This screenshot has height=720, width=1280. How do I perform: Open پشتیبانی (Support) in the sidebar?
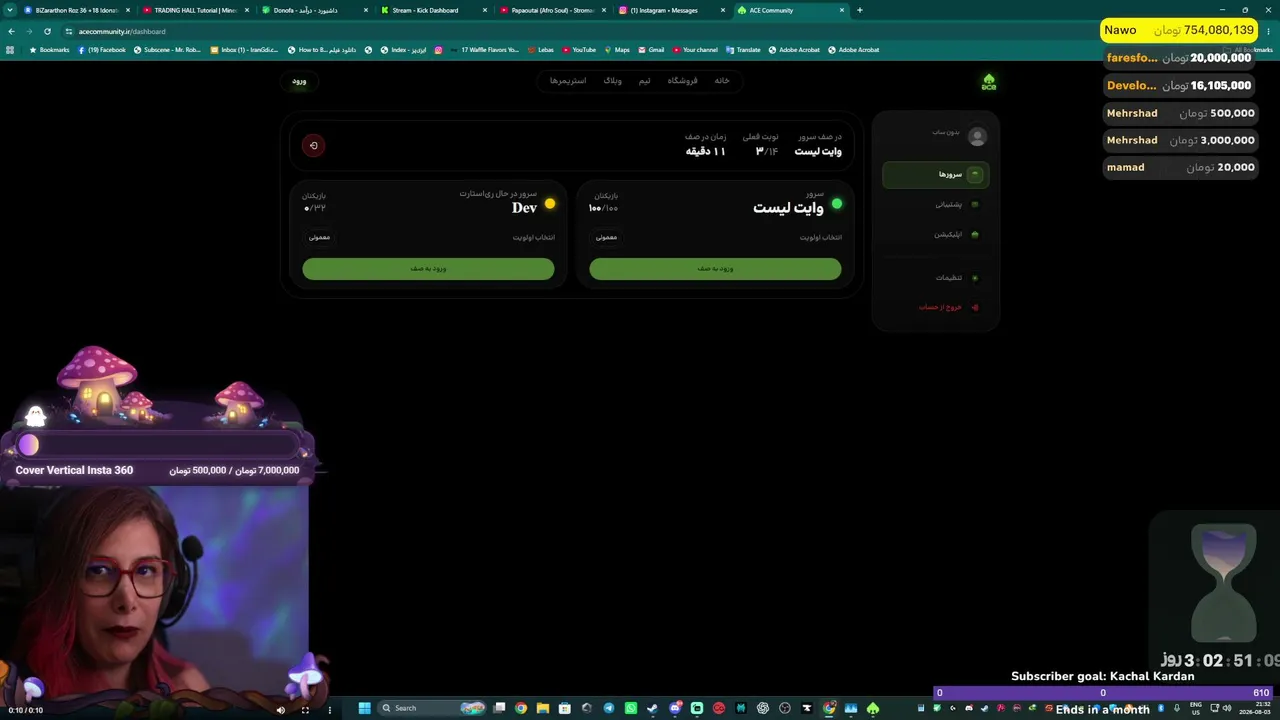[x=935, y=205]
